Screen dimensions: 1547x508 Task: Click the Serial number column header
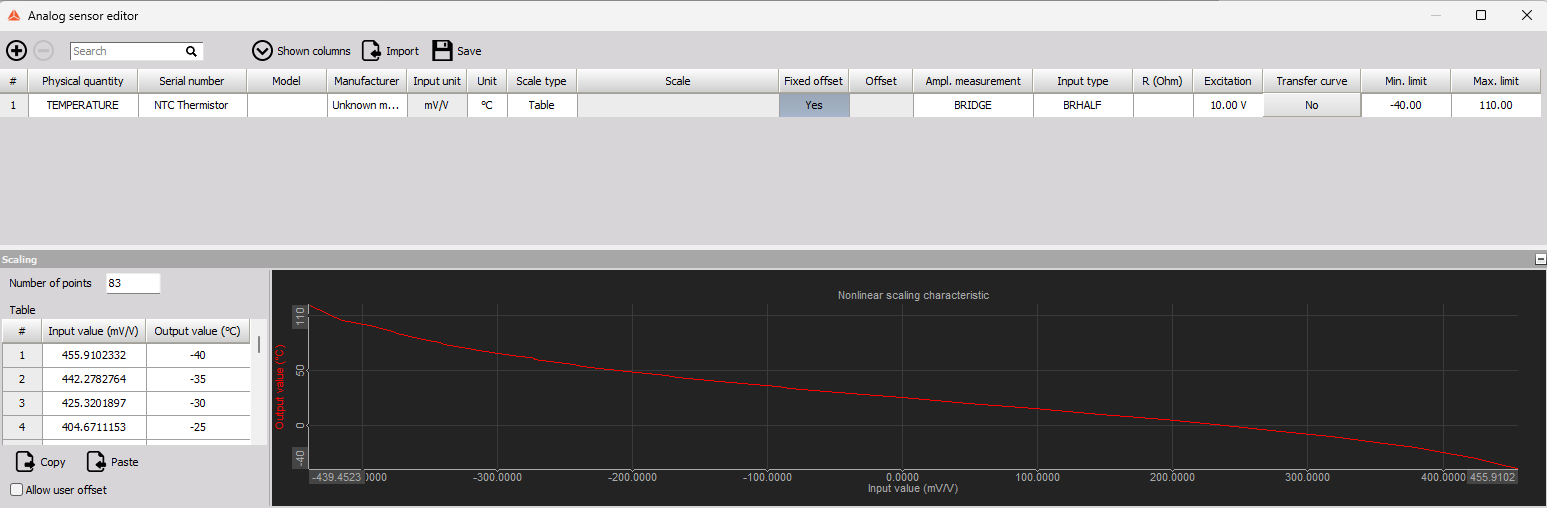(x=192, y=81)
